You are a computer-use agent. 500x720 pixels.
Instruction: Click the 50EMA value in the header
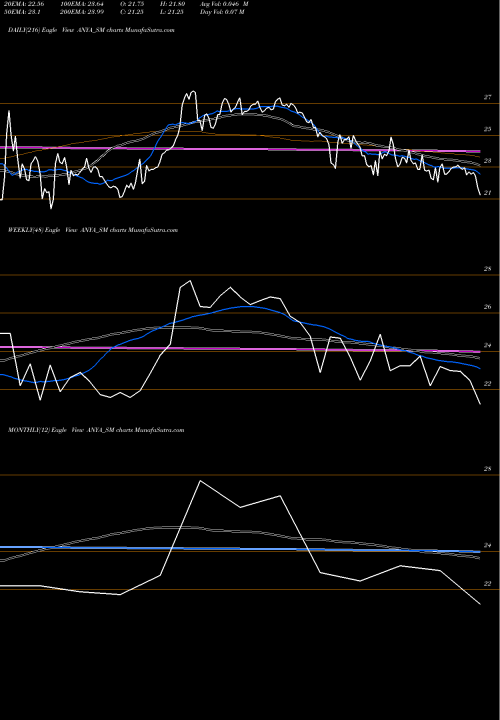[x=22, y=12]
